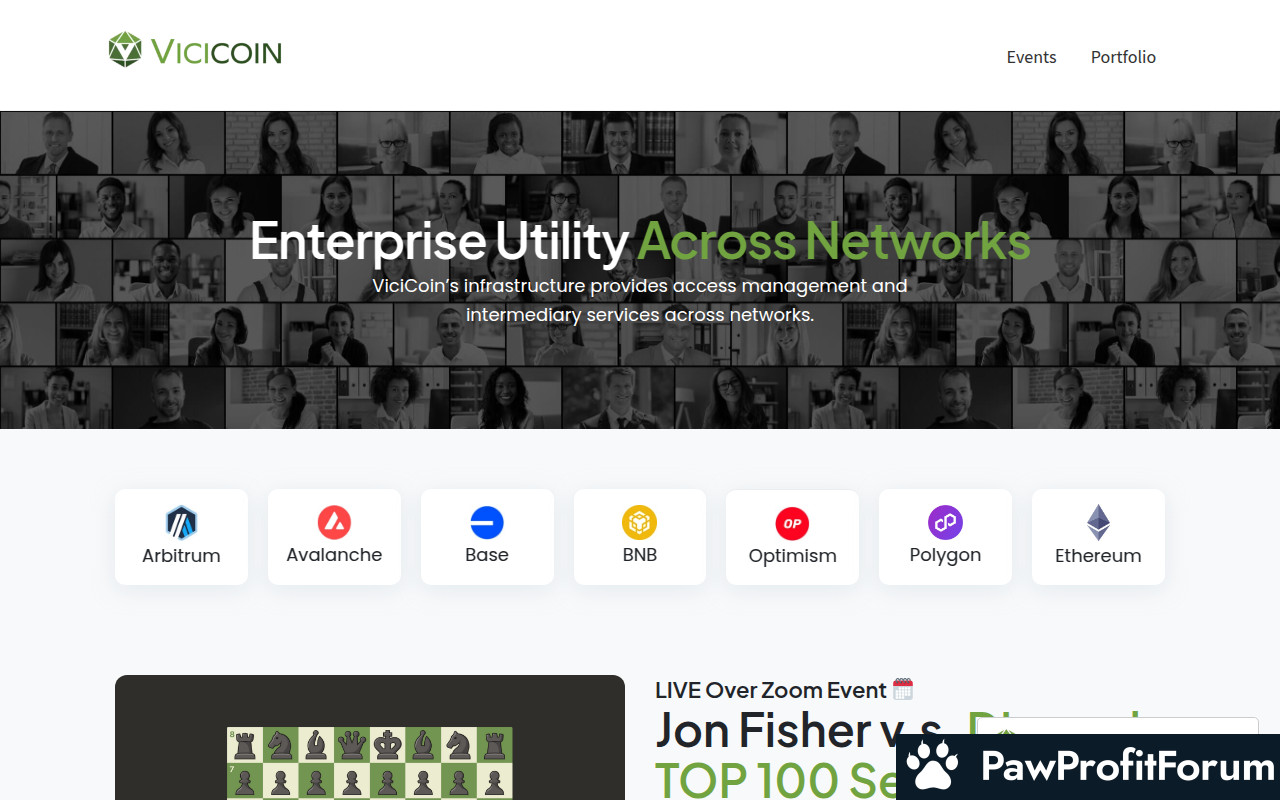Viewport: 1280px width, 800px height.
Task: Click the chessboard preview image
Action: 370,763
